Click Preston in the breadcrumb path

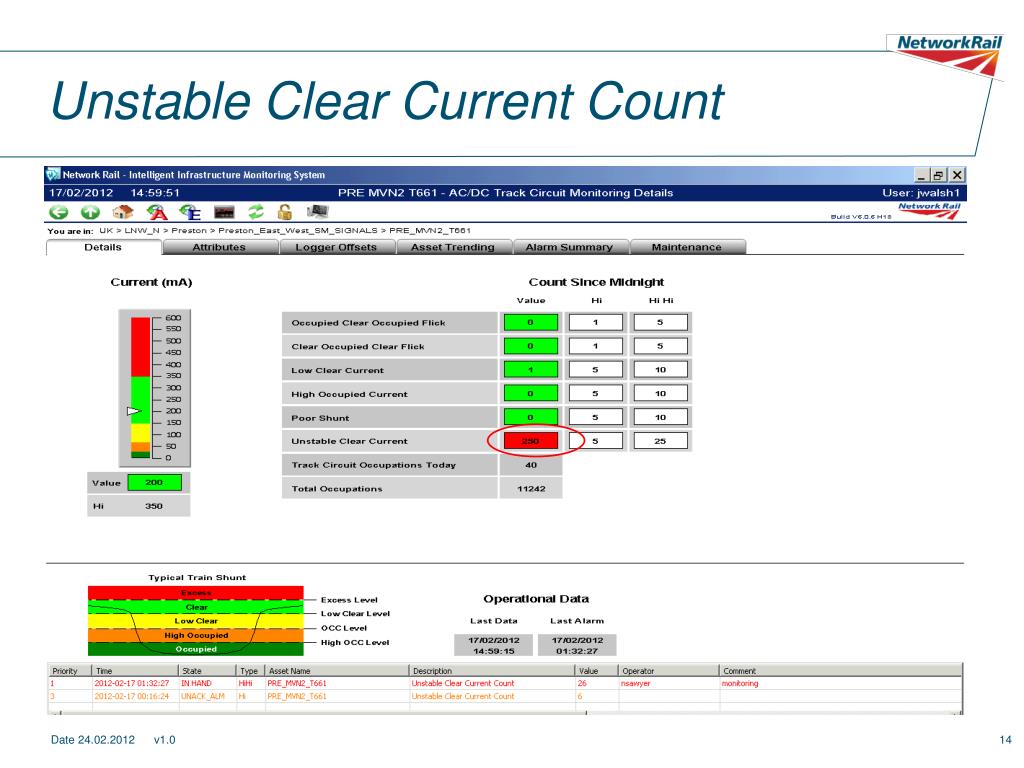(x=189, y=231)
